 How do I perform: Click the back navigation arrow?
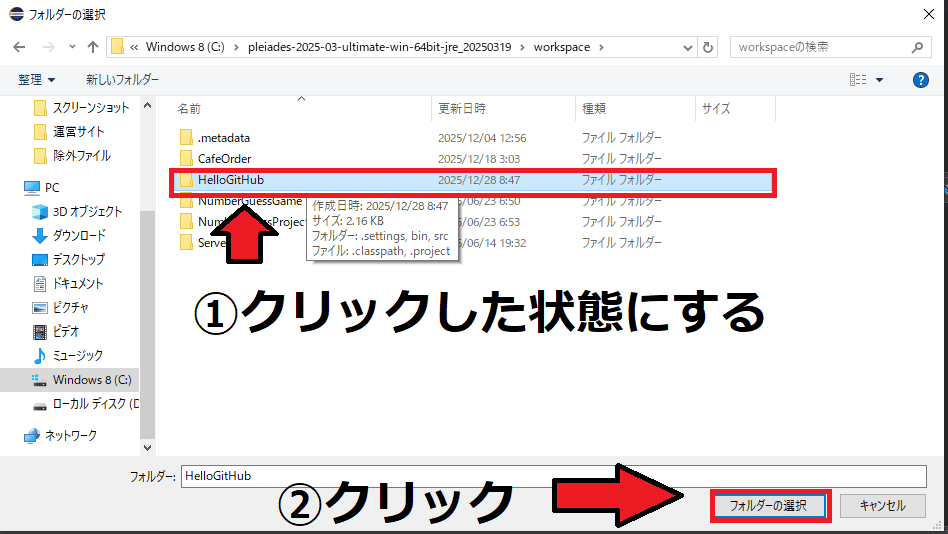point(19,47)
